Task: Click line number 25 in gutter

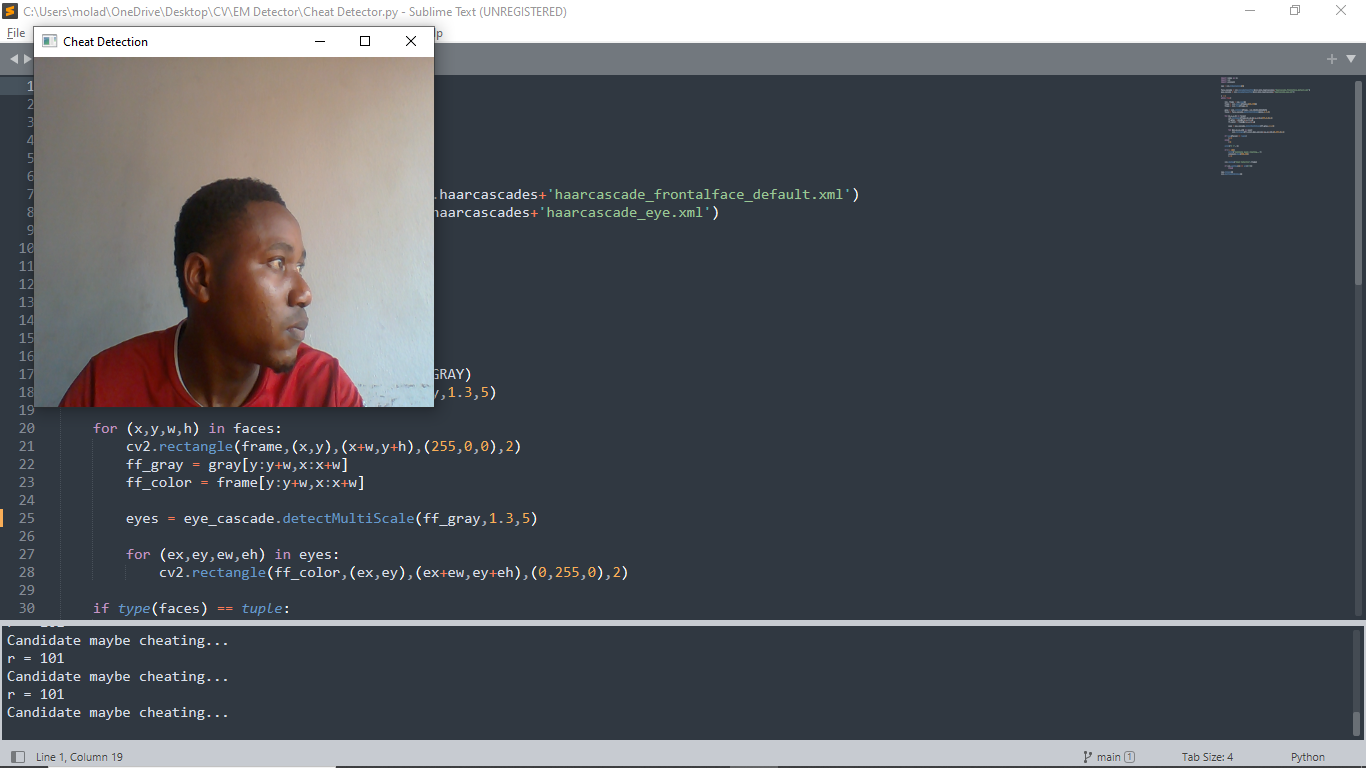Action: [26, 518]
